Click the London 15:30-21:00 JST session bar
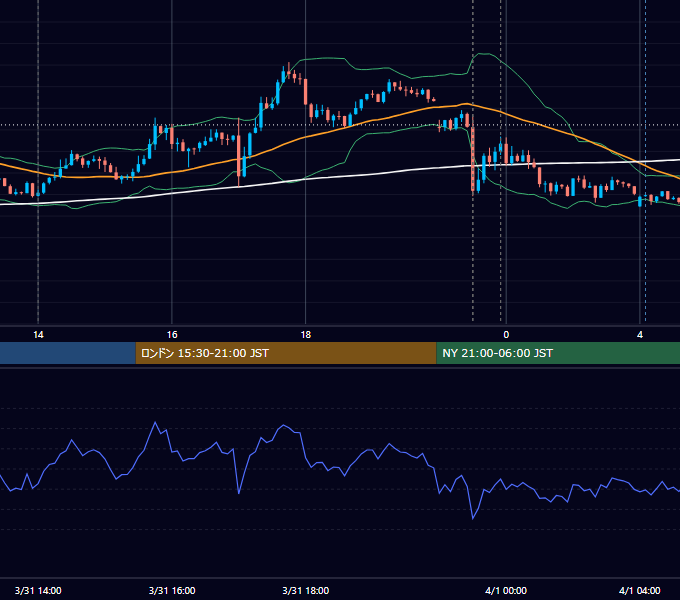 pyautogui.click(x=286, y=353)
